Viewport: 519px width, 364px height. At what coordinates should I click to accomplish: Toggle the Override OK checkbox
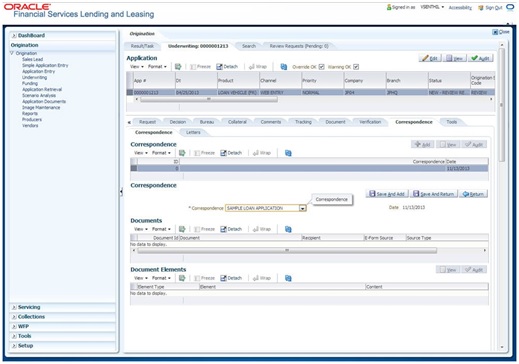point(321,67)
